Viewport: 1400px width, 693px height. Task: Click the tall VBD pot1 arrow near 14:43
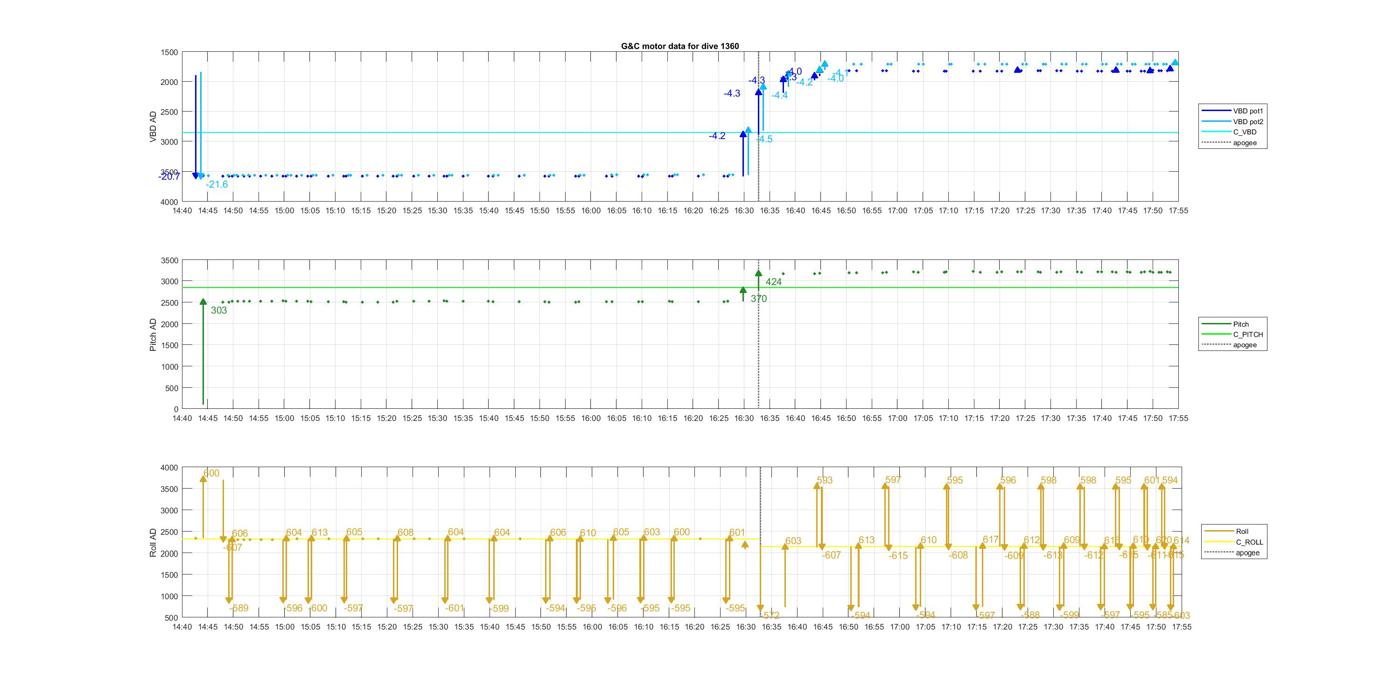pos(196,125)
